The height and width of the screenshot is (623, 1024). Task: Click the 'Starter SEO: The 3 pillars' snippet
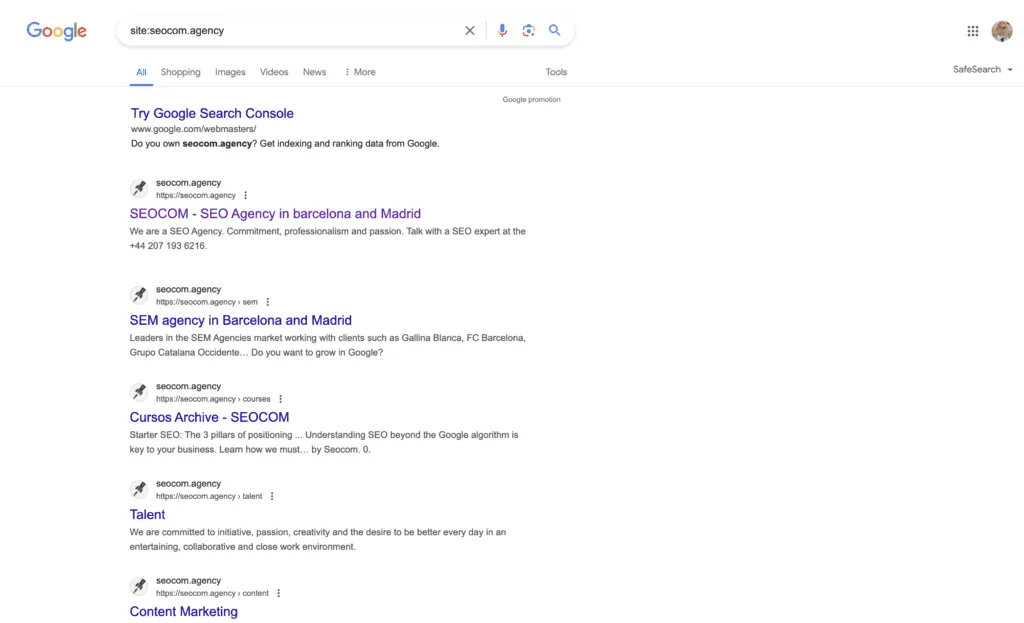pos(324,442)
